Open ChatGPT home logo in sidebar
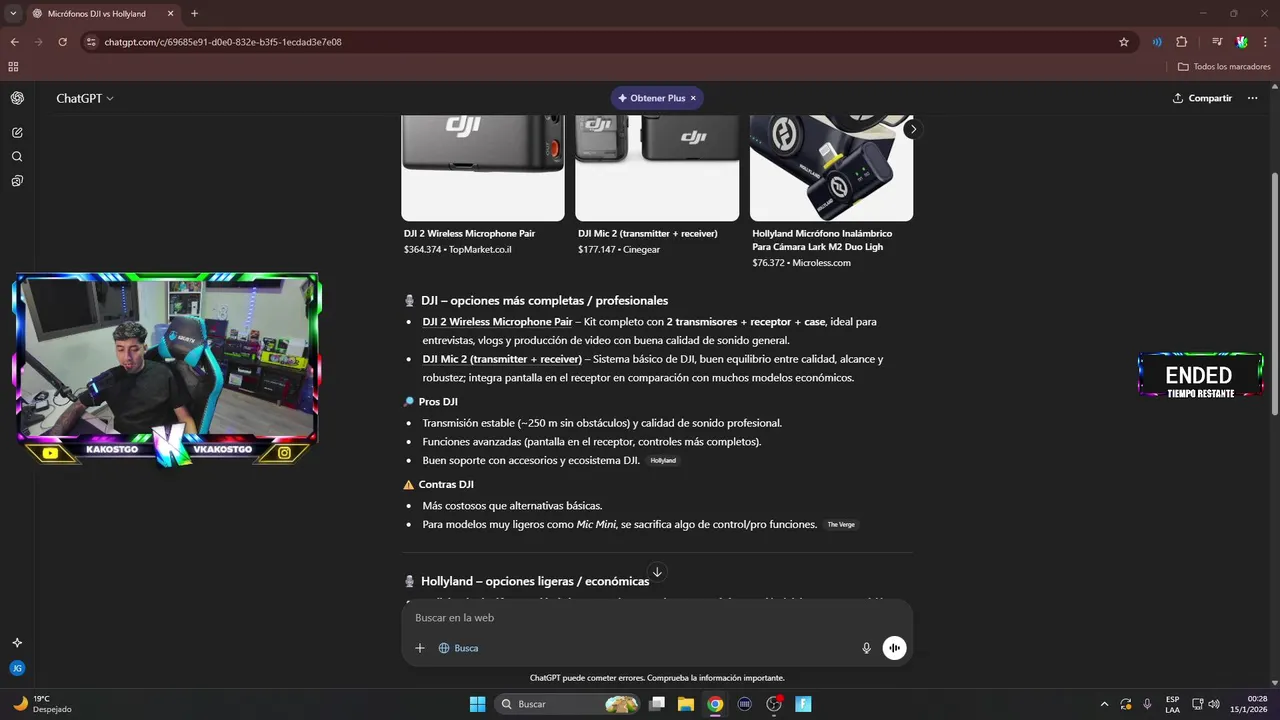This screenshot has width=1280, height=720. [x=17, y=98]
